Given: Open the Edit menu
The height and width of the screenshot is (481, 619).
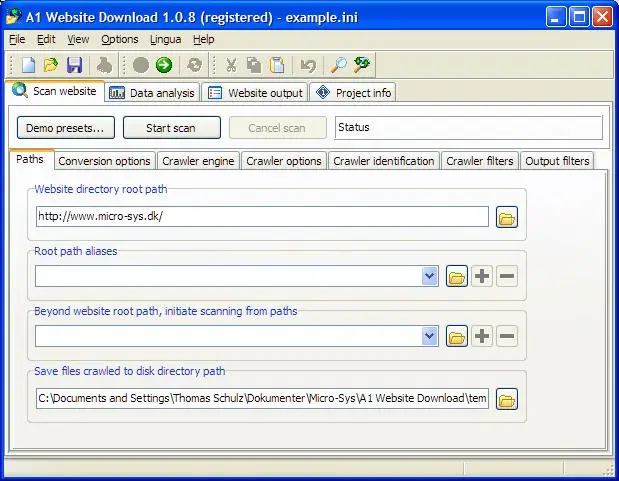Looking at the screenshot, I should (46, 39).
